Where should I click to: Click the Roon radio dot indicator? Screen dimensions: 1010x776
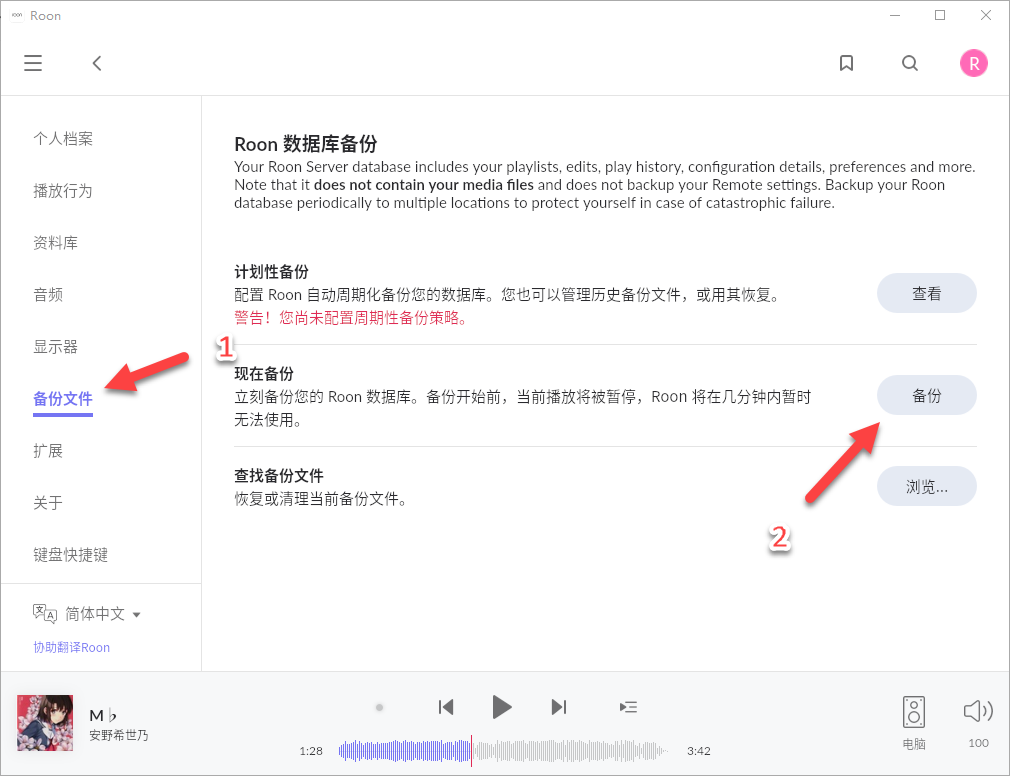point(379,707)
